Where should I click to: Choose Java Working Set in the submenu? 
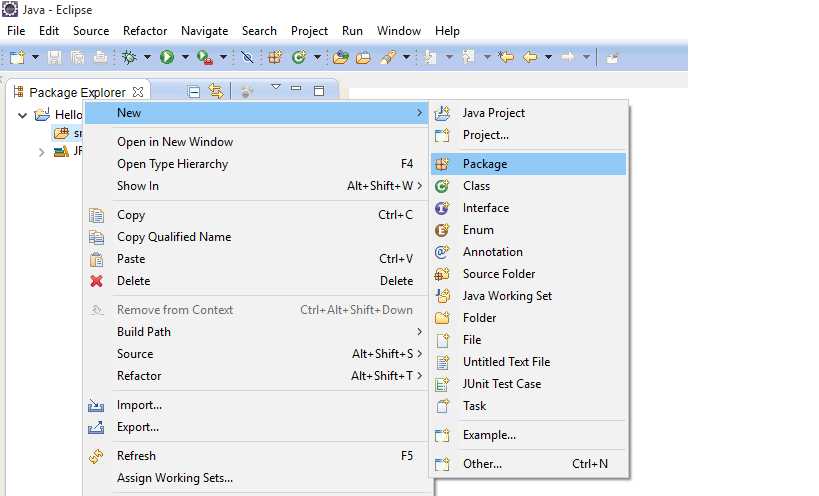tap(529, 296)
